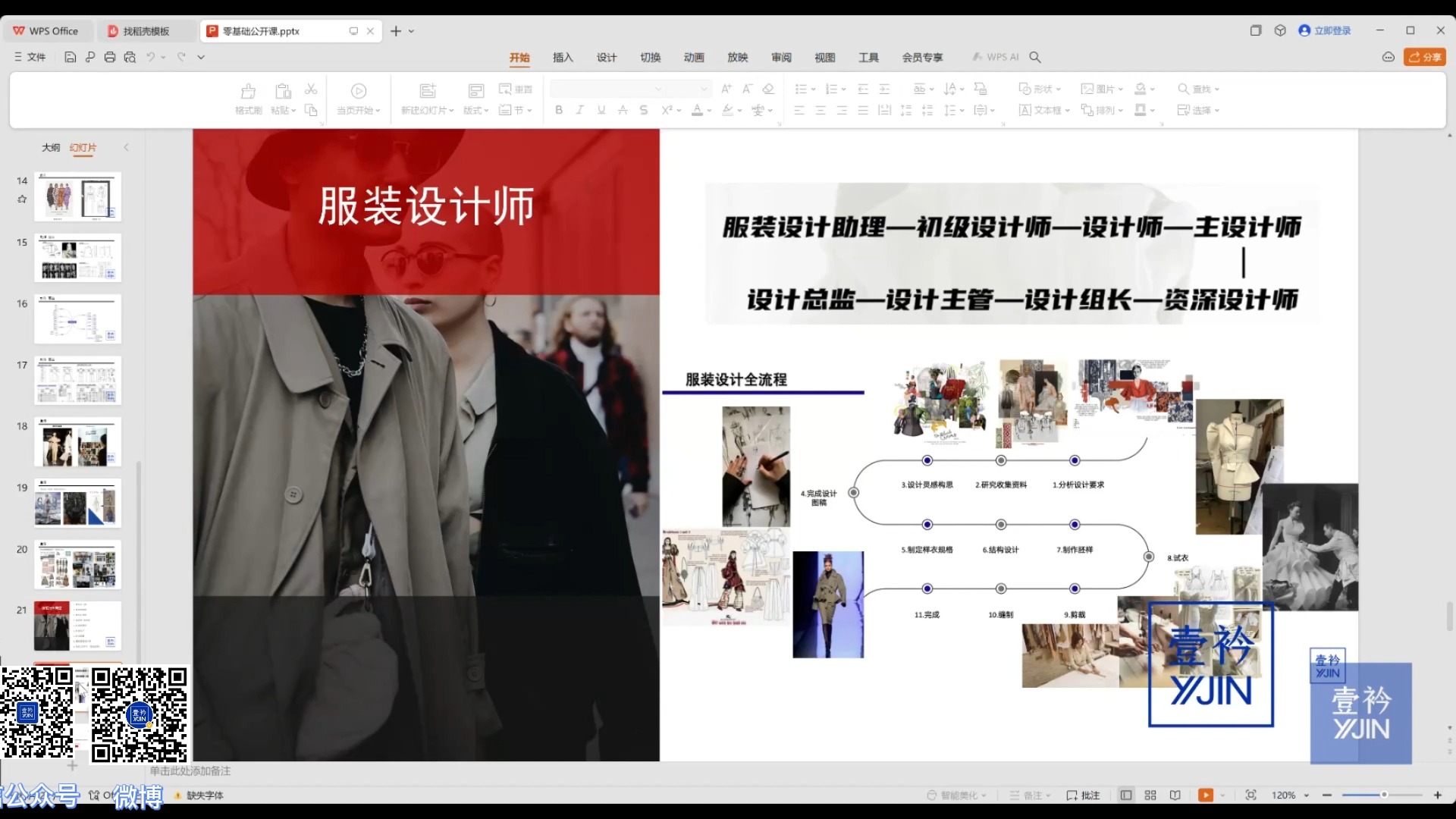Click the Format Painter (格式刷) icon

[x=248, y=92]
